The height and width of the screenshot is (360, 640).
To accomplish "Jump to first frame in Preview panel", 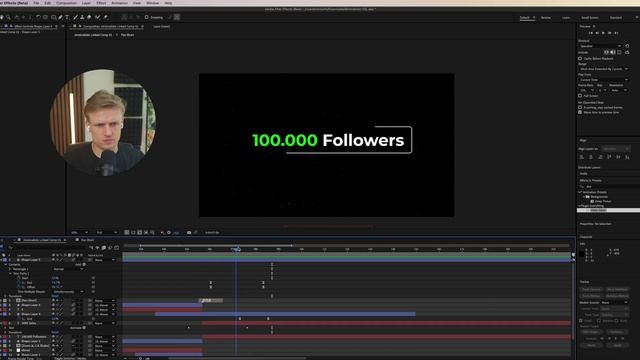I will [591, 33].
